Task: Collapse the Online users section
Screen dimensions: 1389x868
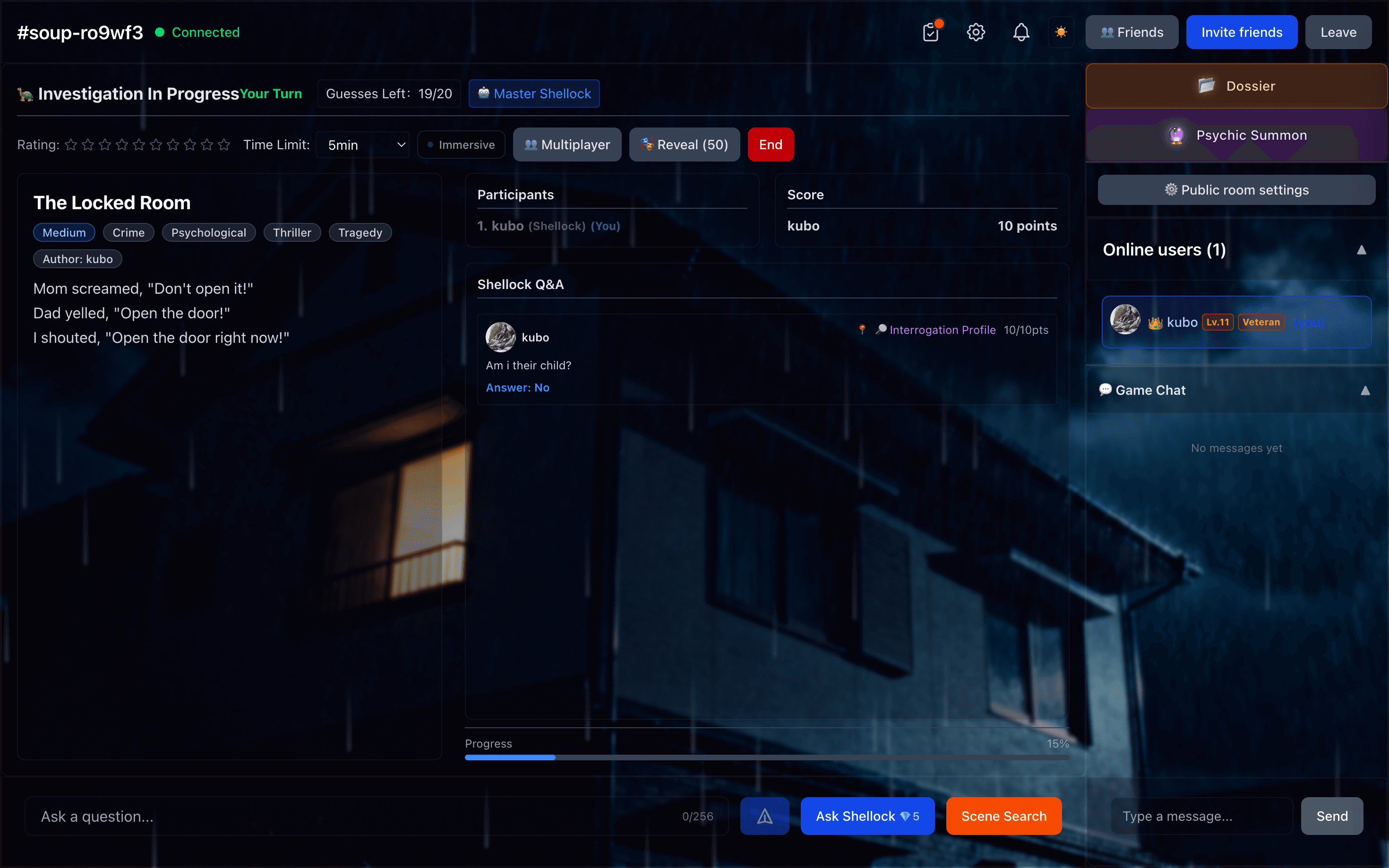Action: click(1362, 250)
